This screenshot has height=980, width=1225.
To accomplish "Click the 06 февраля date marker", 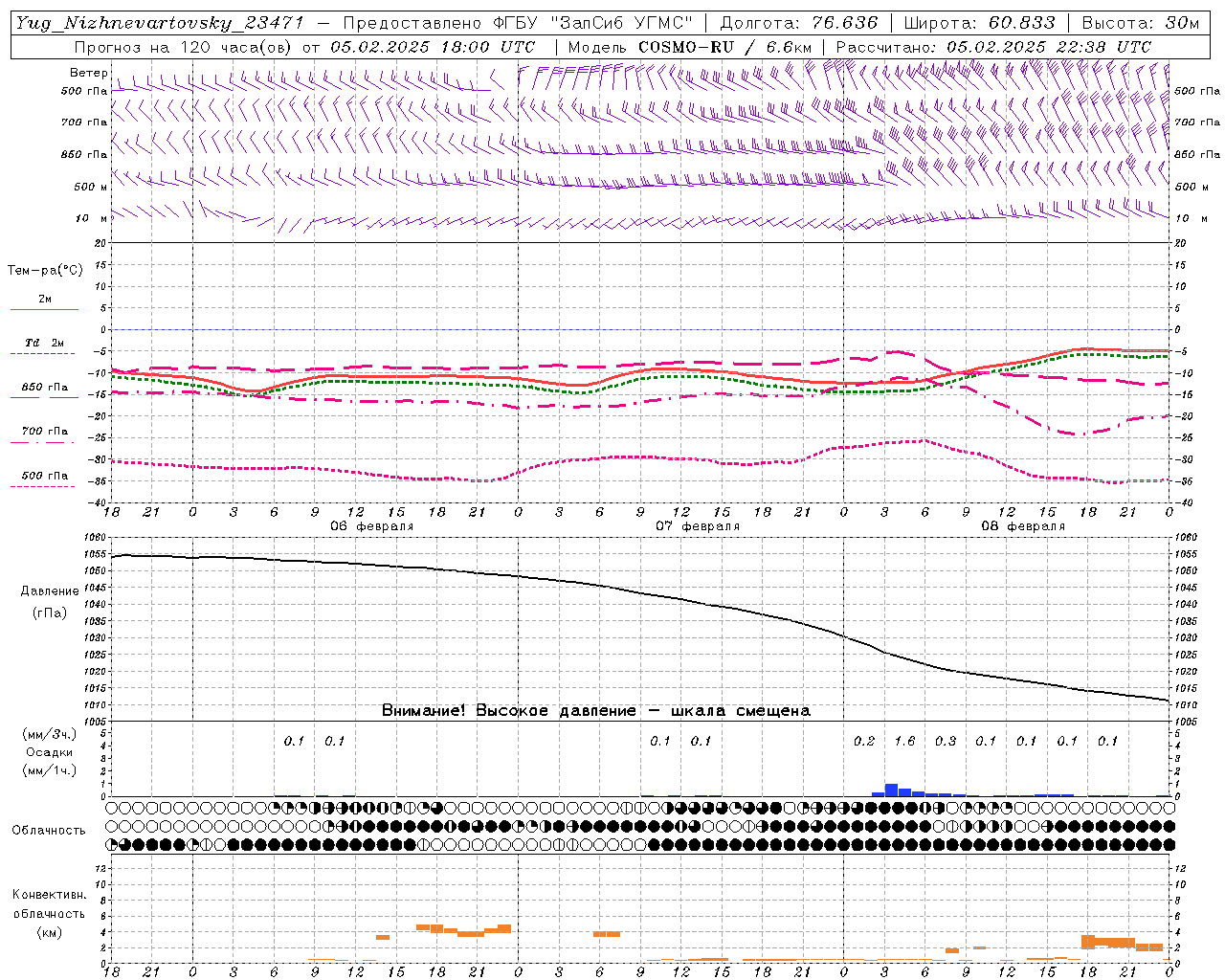I will pyautogui.click(x=372, y=526).
